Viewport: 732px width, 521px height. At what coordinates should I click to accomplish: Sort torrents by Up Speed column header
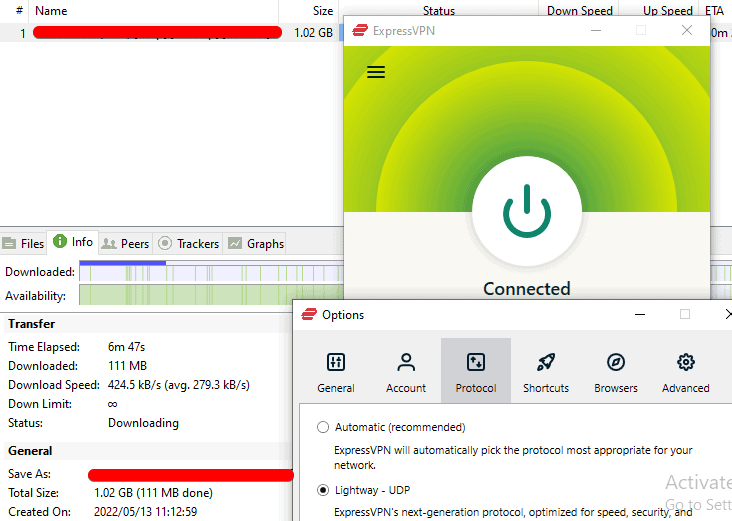coord(659,10)
